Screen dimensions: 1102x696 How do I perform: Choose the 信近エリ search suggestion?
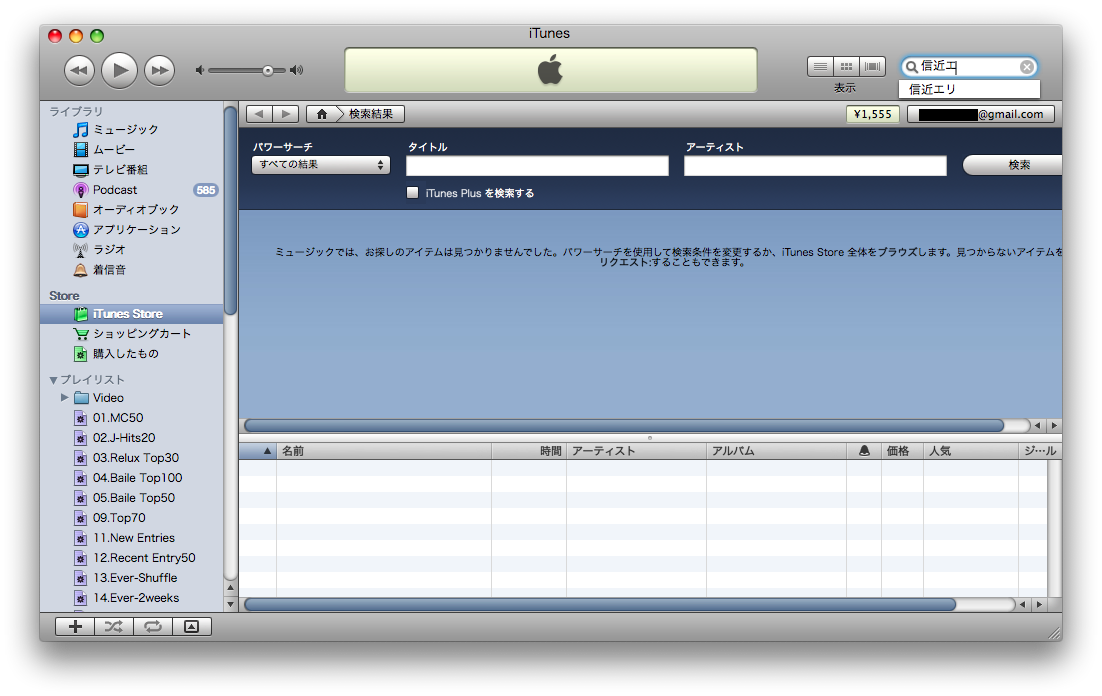click(x=969, y=89)
